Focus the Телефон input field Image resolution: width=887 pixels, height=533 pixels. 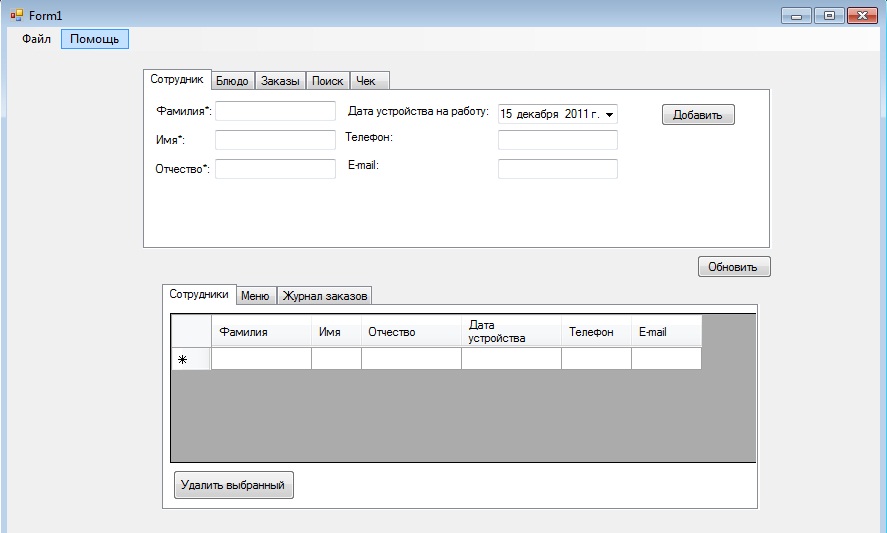558,140
